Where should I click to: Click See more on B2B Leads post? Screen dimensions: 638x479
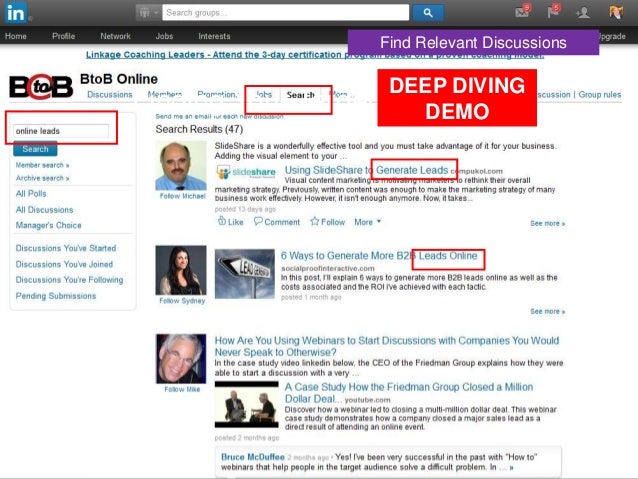pyautogui.click(x=547, y=311)
